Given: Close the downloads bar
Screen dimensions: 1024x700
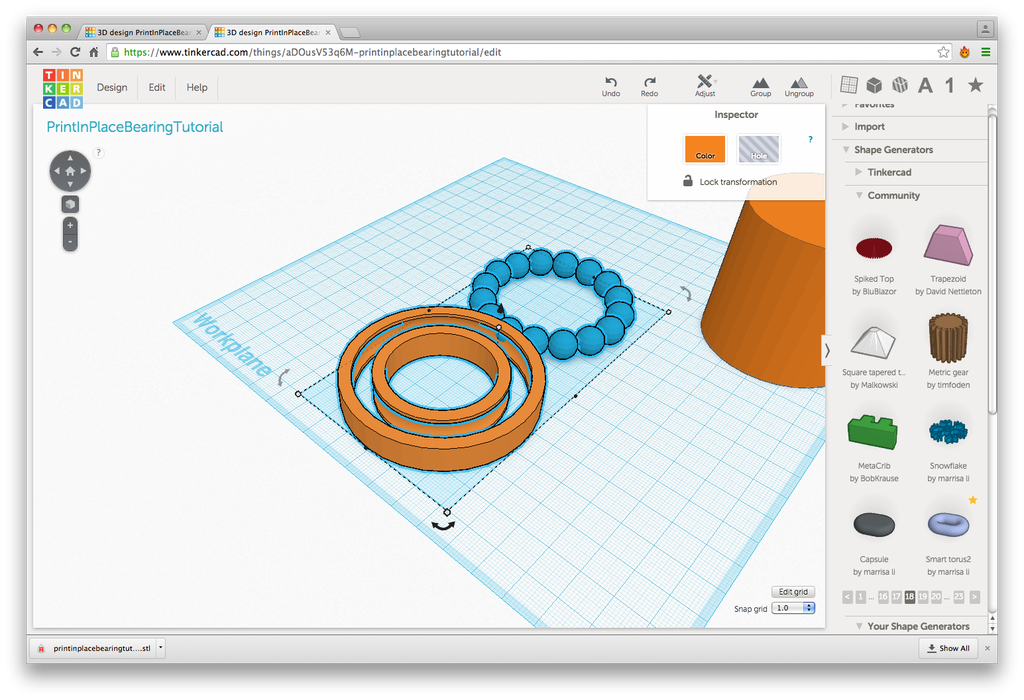Looking at the screenshot, I should coord(987,648).
